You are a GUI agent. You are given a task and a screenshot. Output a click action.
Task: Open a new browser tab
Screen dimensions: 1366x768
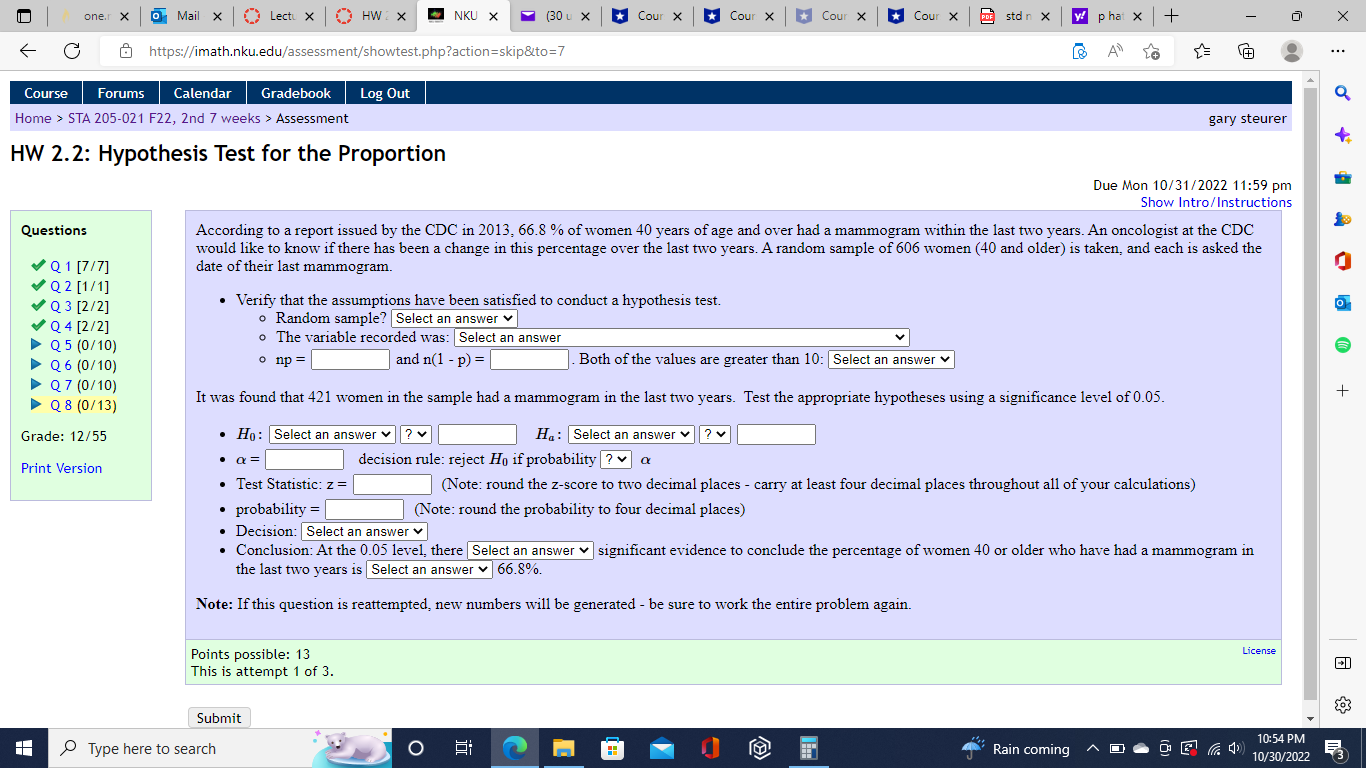(1171, 16)
